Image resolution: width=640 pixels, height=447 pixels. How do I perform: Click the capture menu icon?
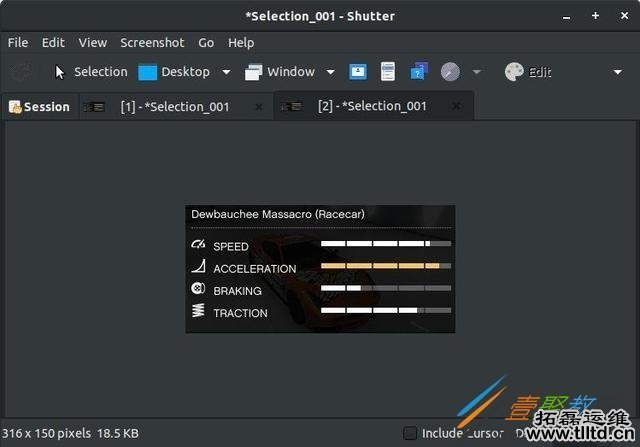click(358, 72)
